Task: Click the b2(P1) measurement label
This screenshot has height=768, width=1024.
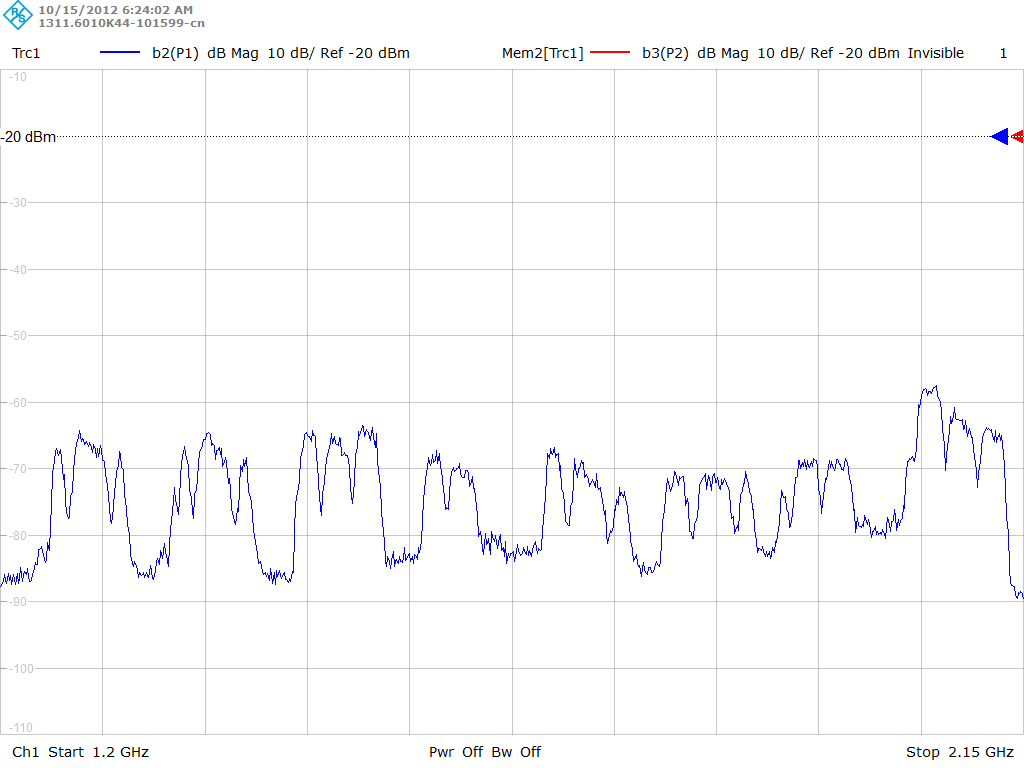Action: coord(175,53)
